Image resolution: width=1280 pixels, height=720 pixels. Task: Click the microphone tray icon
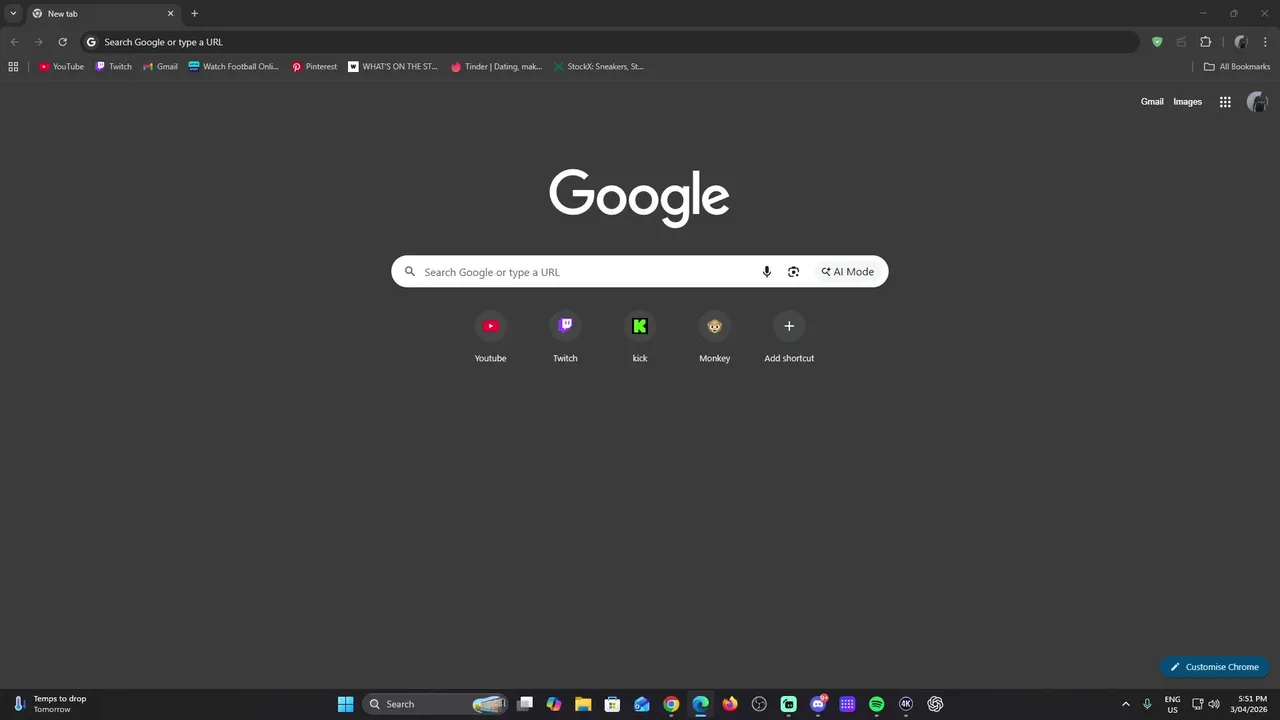[x=1147, y=704]
